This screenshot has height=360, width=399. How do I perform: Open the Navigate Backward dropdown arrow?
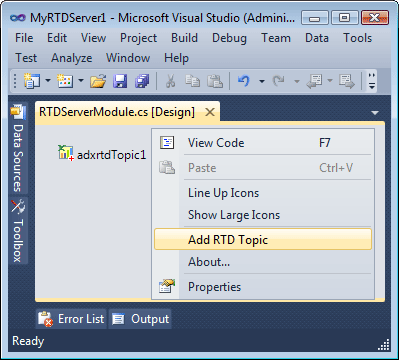tap(330, 80)
